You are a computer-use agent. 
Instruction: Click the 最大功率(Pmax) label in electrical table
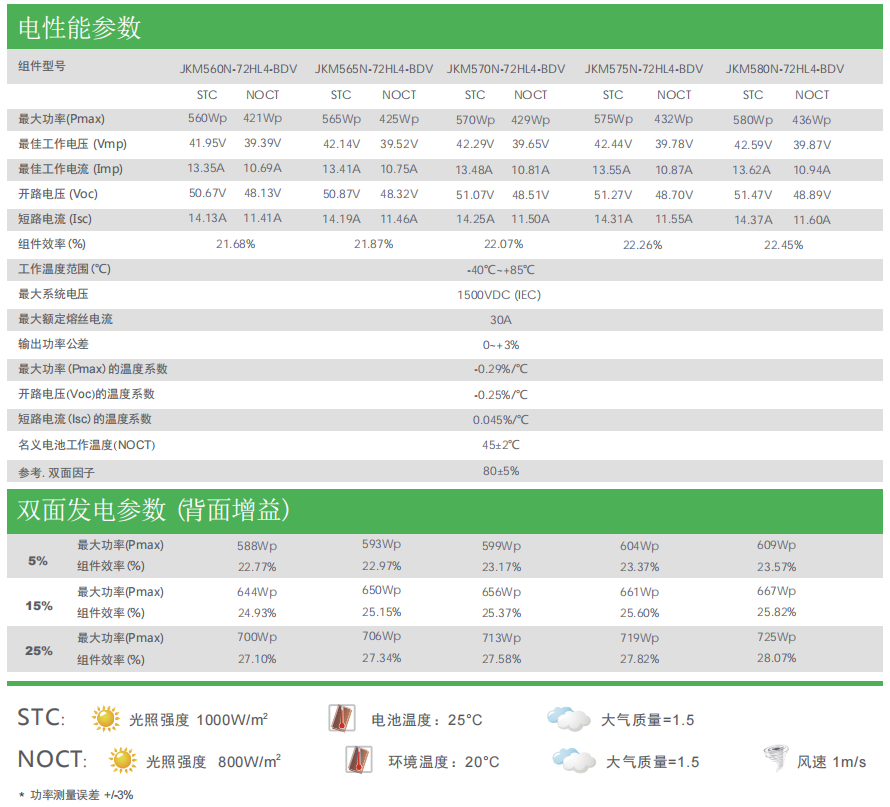pyautogui.click(x=61, y=119)
